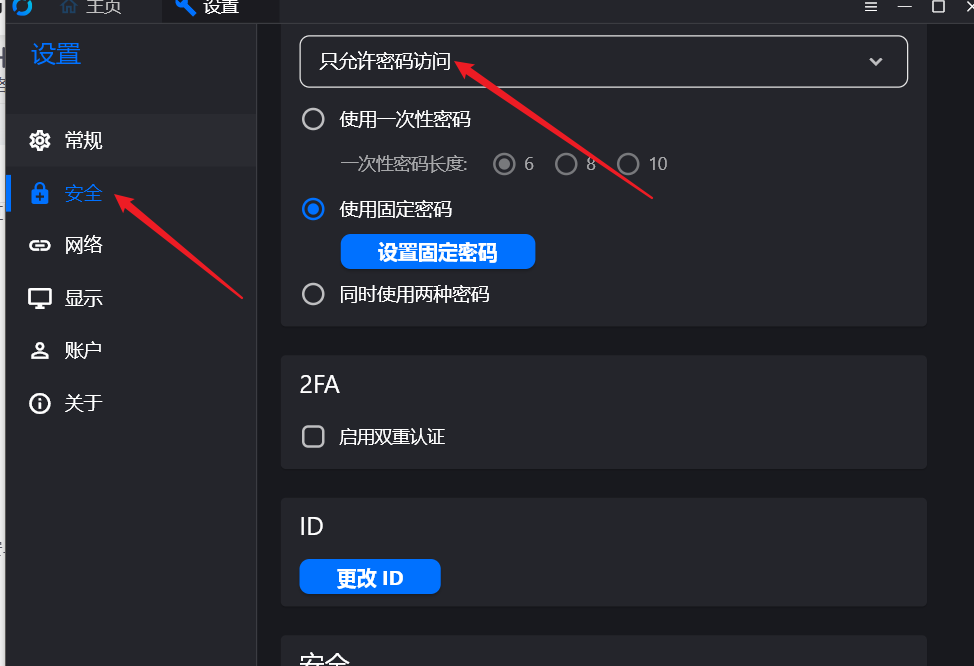Click the monitor icon for 显示
974x666 pixels.
(40, 298)
